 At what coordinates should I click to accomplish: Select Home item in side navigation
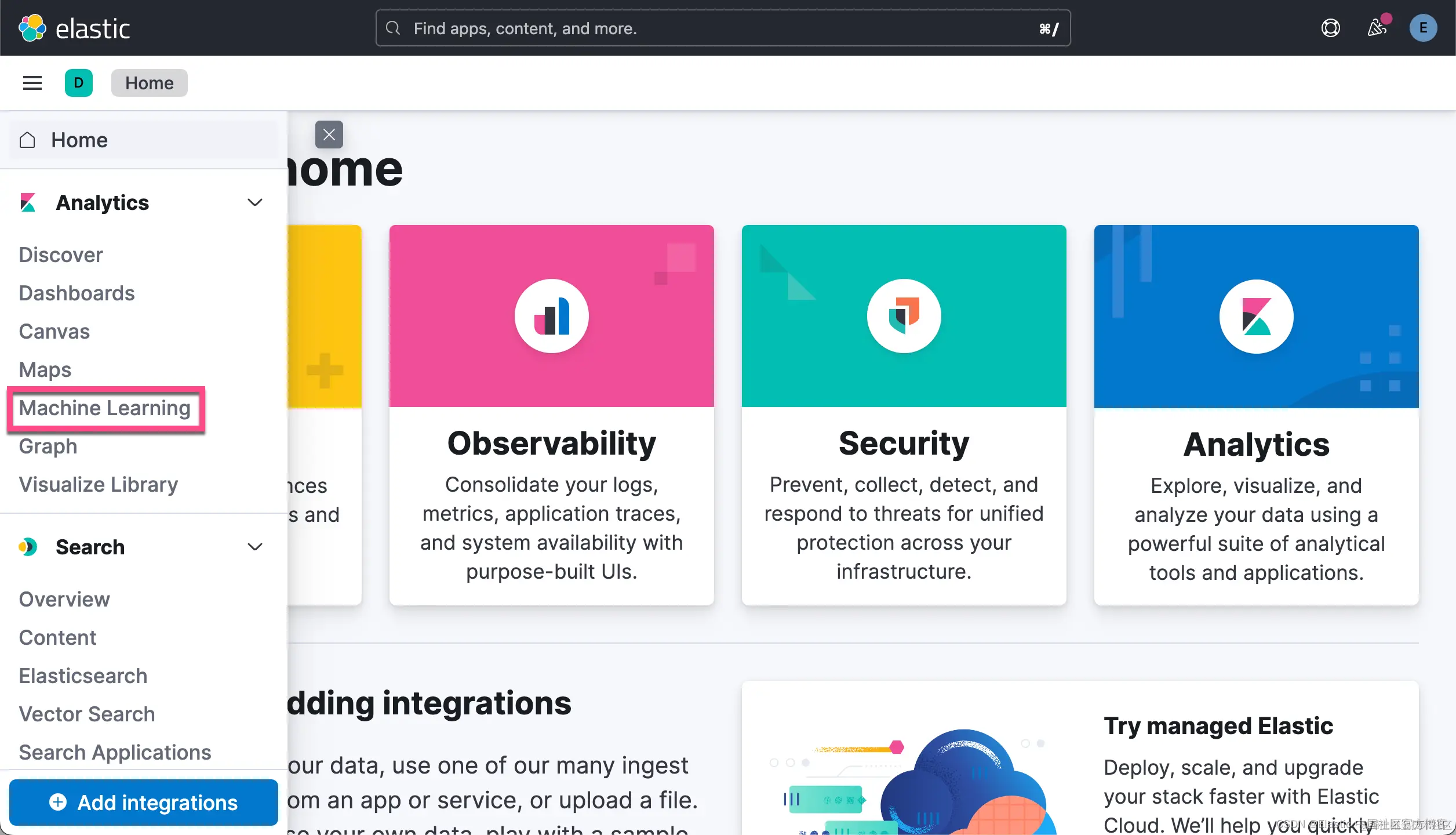79,140
